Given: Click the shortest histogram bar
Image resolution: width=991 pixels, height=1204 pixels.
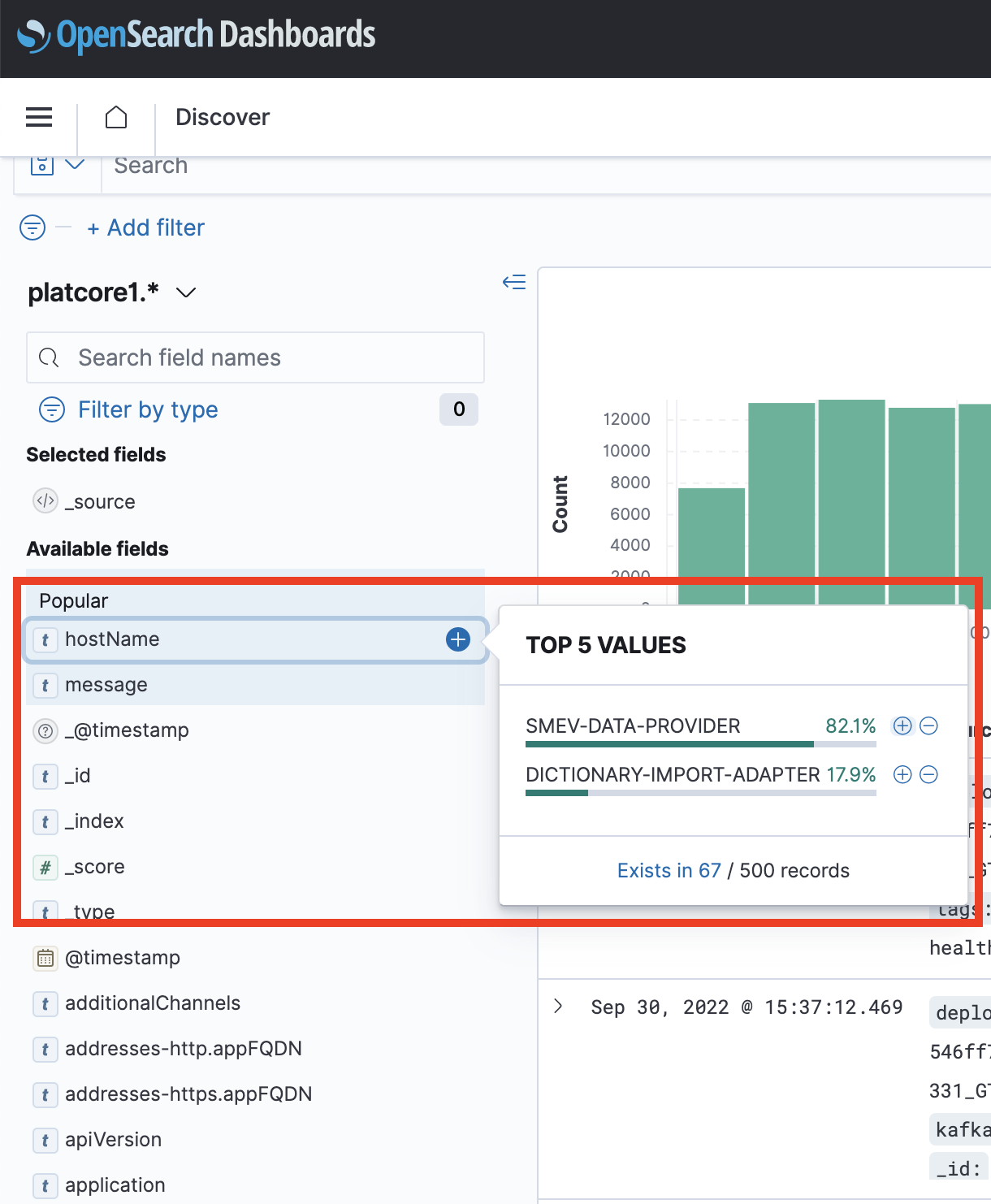Looking at the screenshot, I should click(x=712, y=546).
